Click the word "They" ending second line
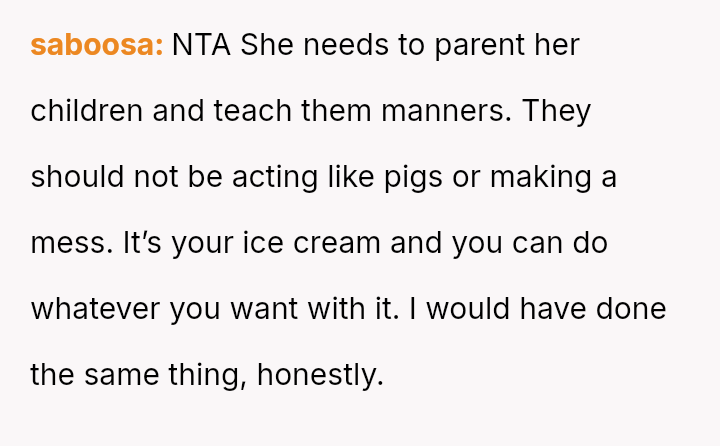 557,111
